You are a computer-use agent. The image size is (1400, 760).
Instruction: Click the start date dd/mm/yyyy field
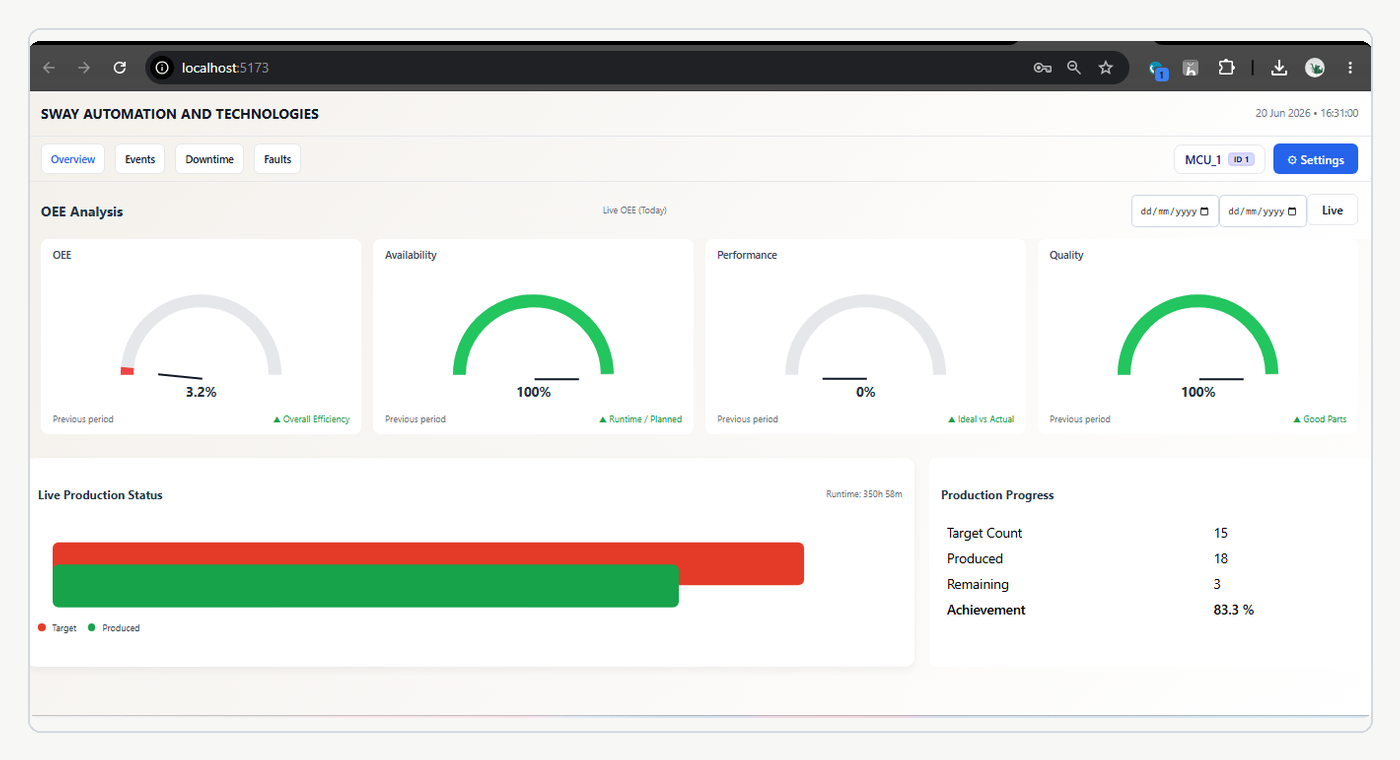tap(1175, 211)
